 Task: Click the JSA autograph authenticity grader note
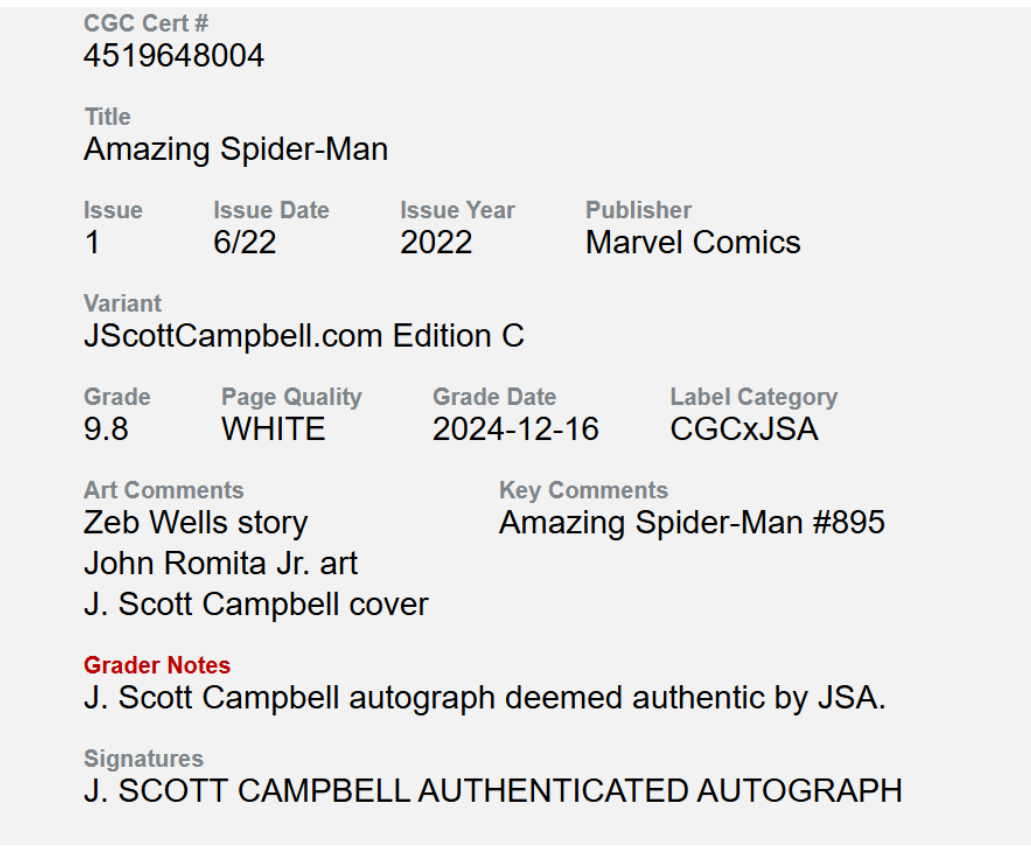coord(484,697)
